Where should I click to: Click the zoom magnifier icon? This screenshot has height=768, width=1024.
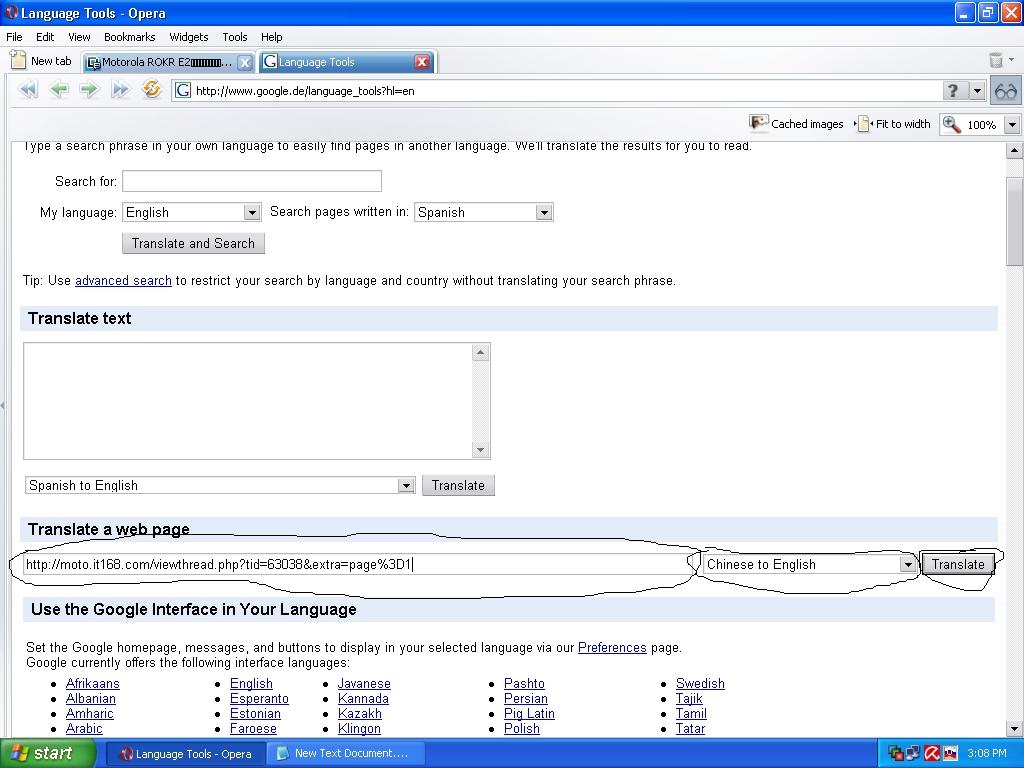point(952,124)
